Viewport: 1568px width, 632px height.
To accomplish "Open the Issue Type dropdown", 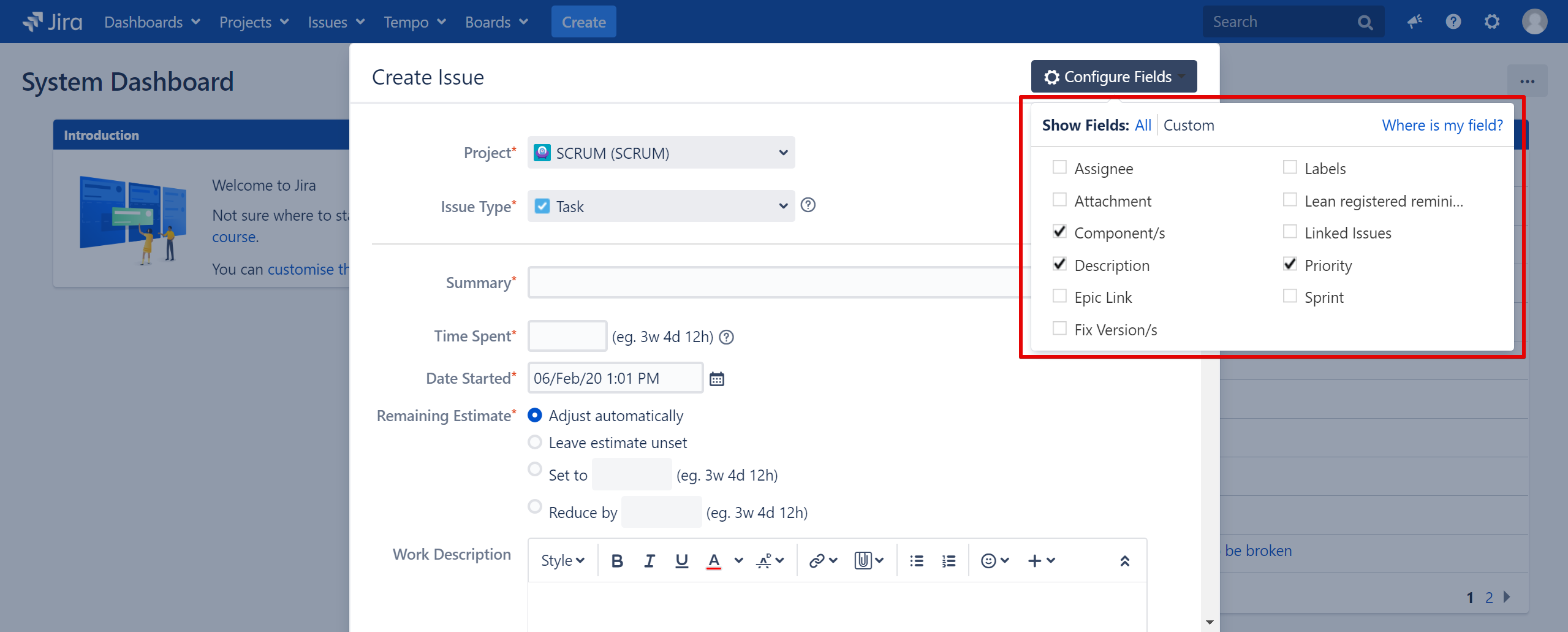I will [661, 206].
